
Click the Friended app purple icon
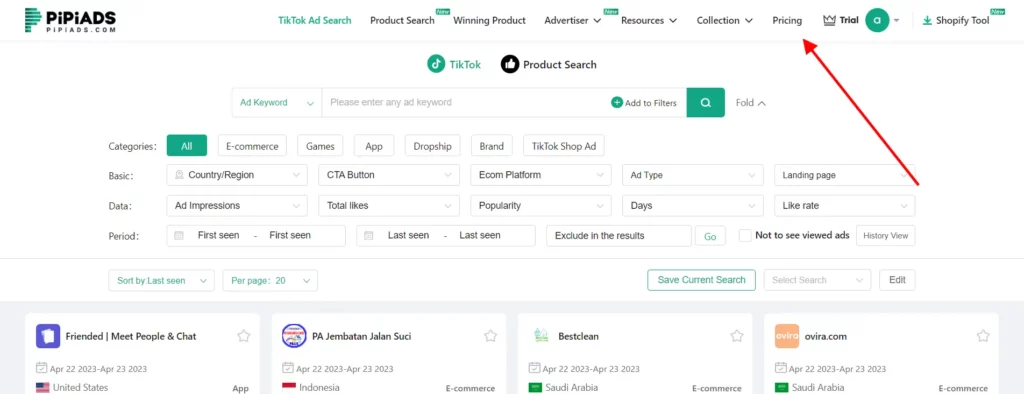(x=48, y=336)
